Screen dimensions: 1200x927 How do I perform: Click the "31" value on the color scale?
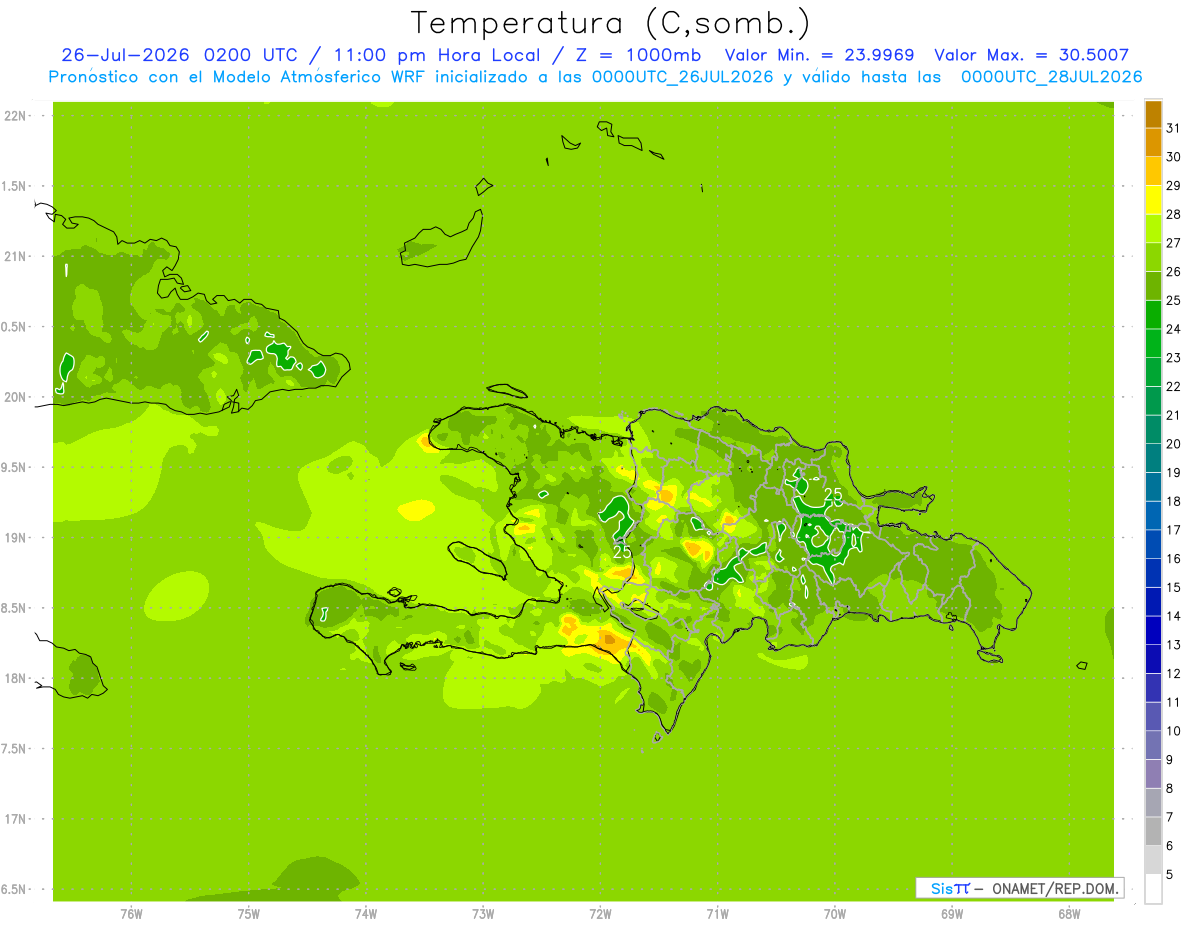tap(1174, 128)
